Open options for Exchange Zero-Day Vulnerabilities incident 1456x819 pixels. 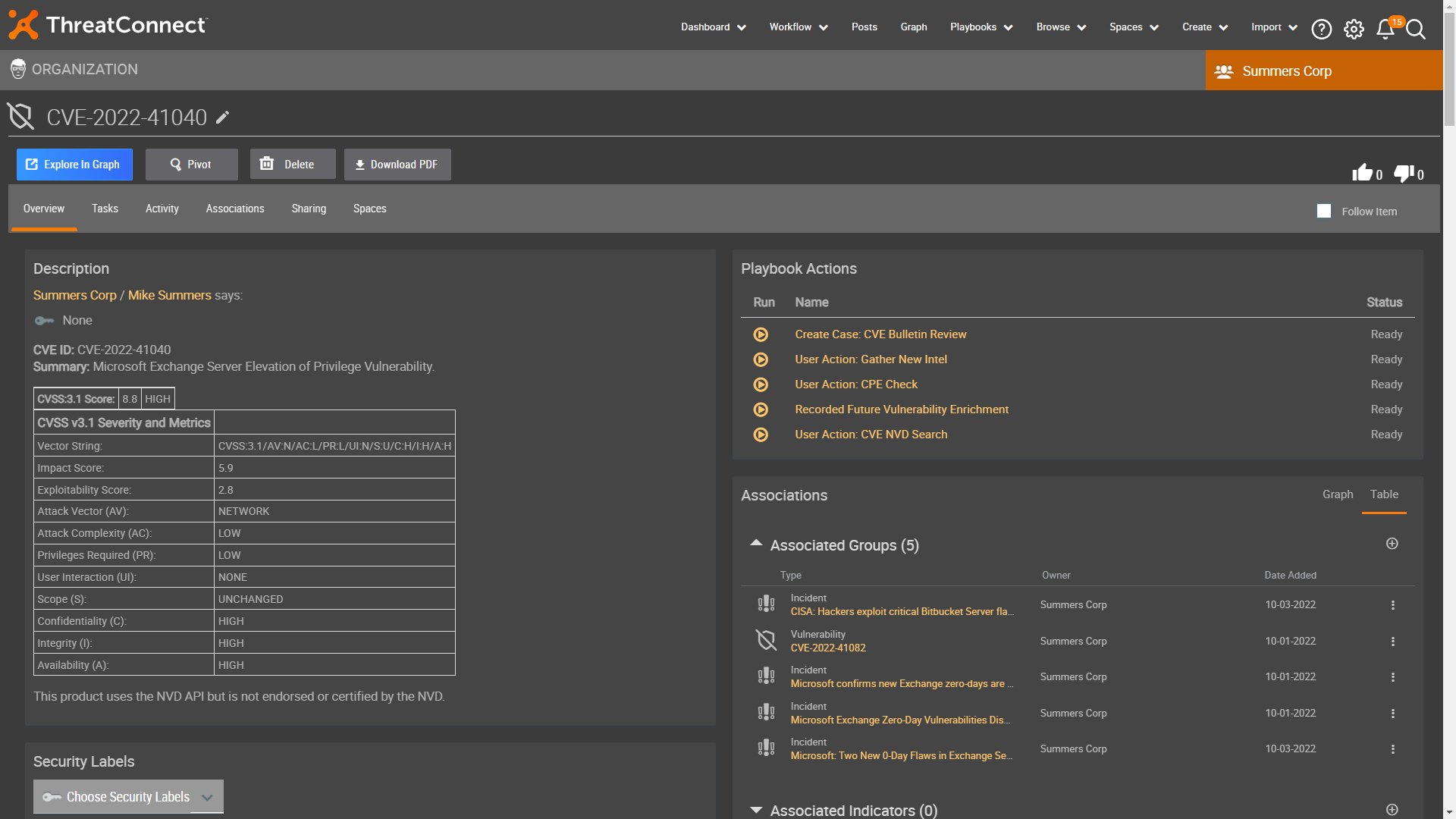click(1393, 714)
